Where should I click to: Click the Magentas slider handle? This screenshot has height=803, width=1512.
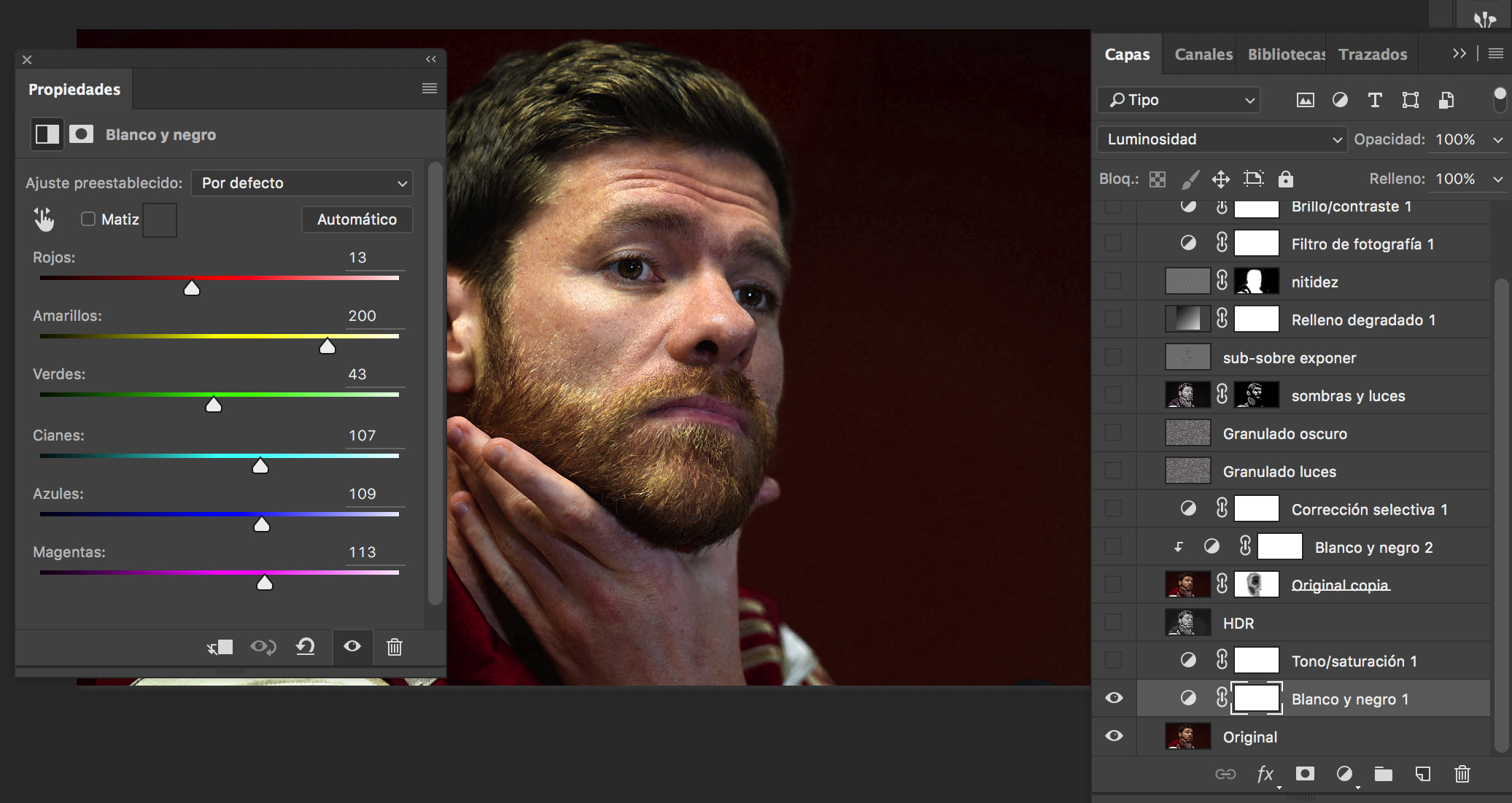[265, 583]
